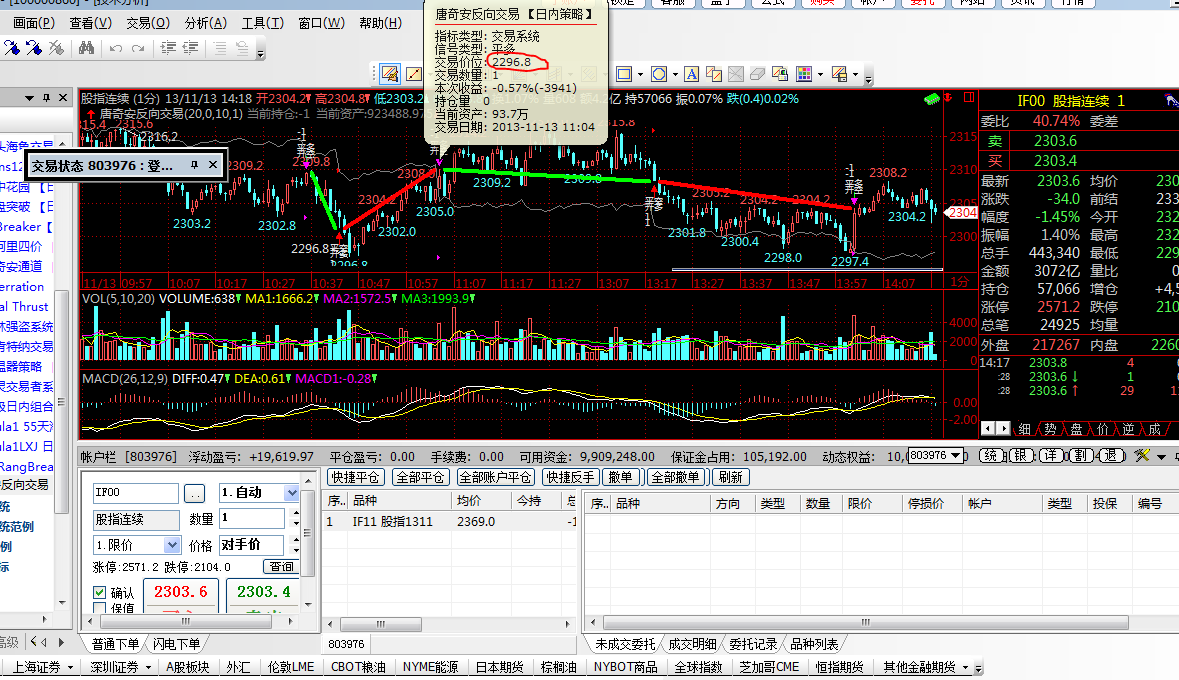1179x680 pixels.
Task: Open the 1.自动 dropdown
Action: tap(292, 493)
